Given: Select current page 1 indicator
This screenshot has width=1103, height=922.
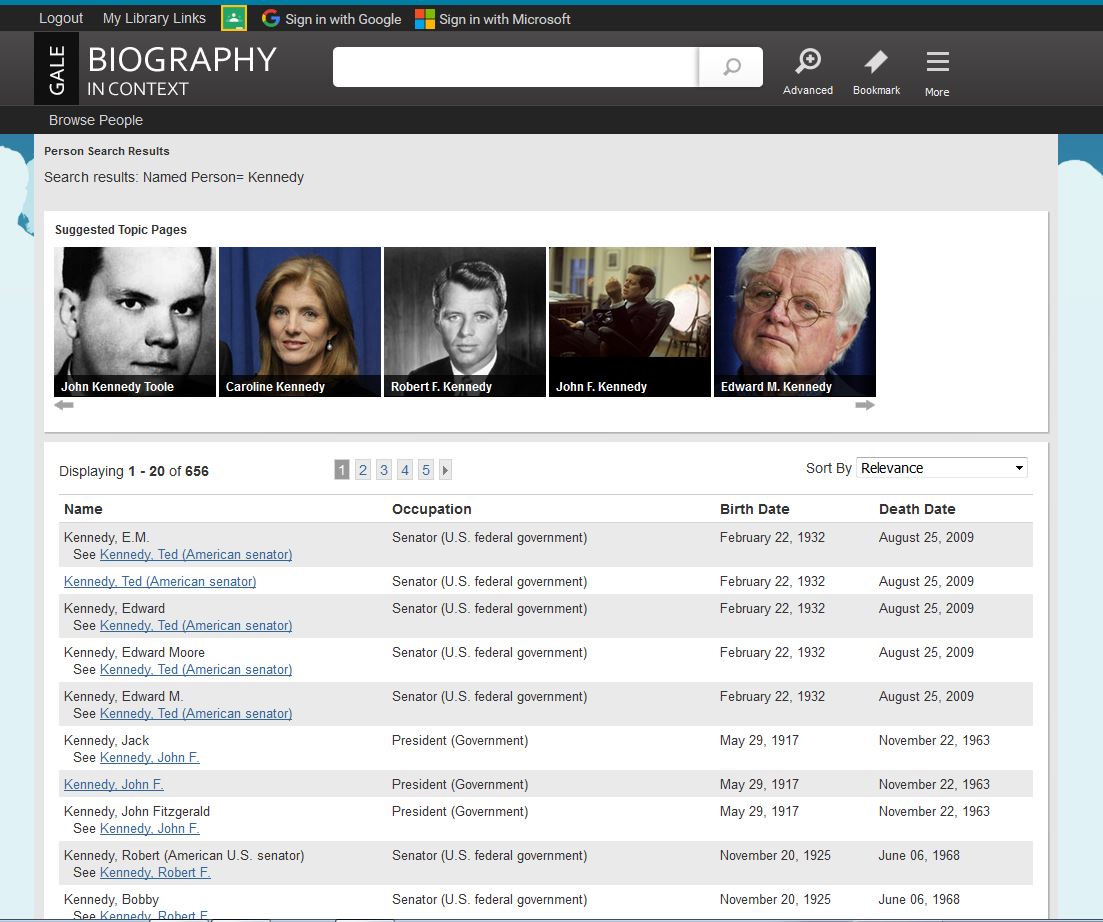Looking at the screenshot, I should tap(342, 470).
